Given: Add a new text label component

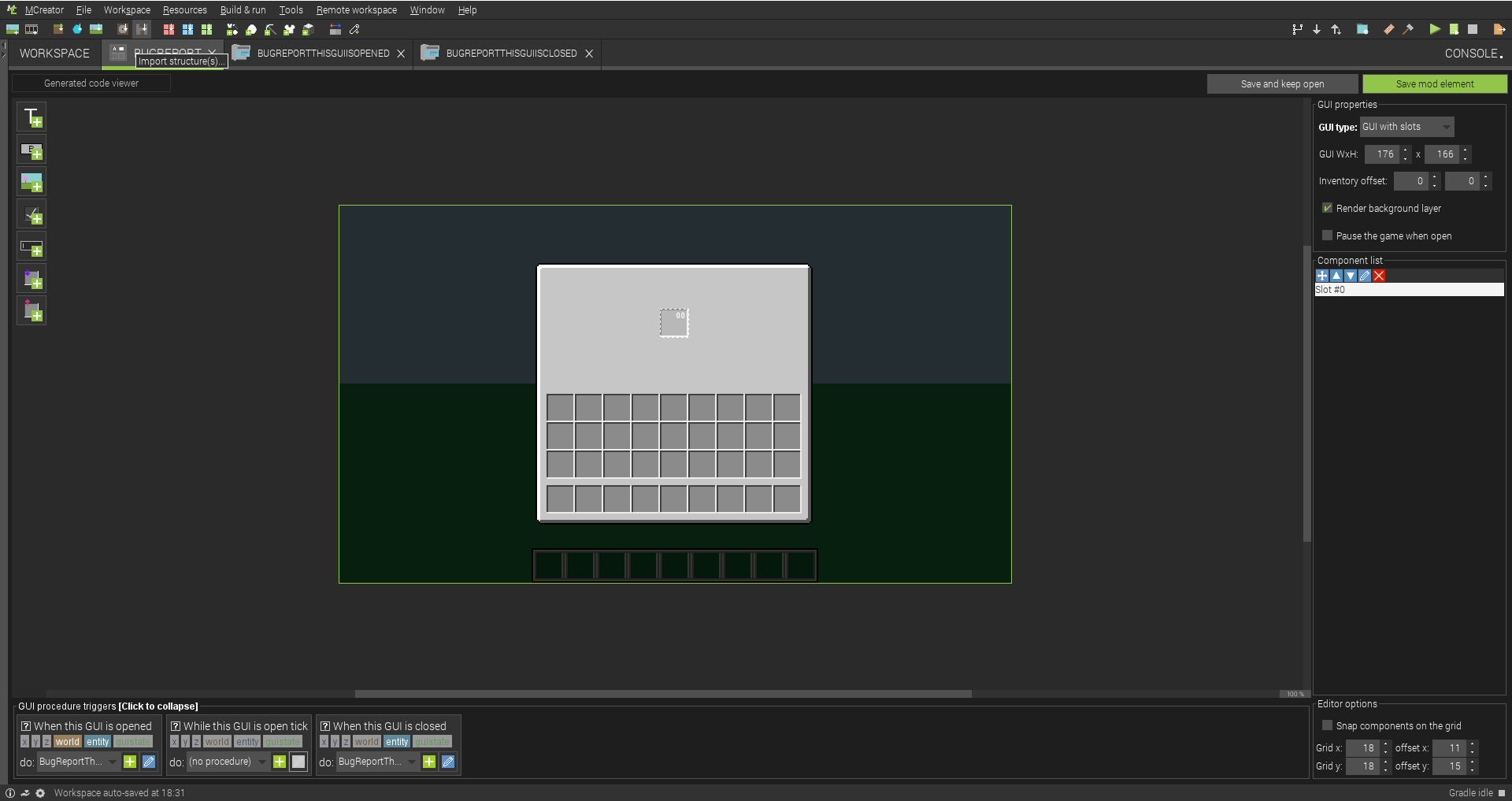Looking at the screenshot, I should click(x=31, y=117).
